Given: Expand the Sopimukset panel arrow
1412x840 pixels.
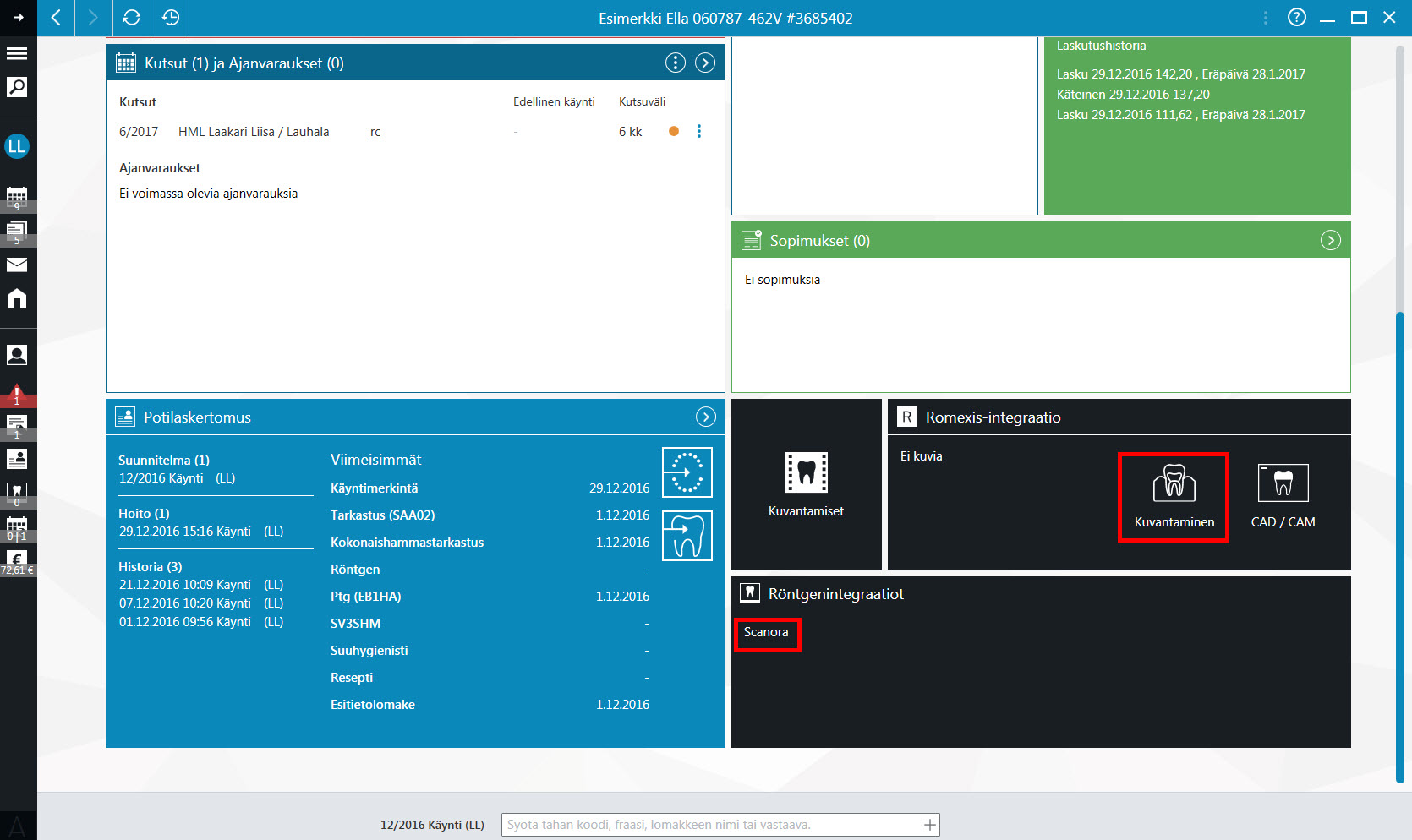Looking at the screenshot, I should point(1331,241).
